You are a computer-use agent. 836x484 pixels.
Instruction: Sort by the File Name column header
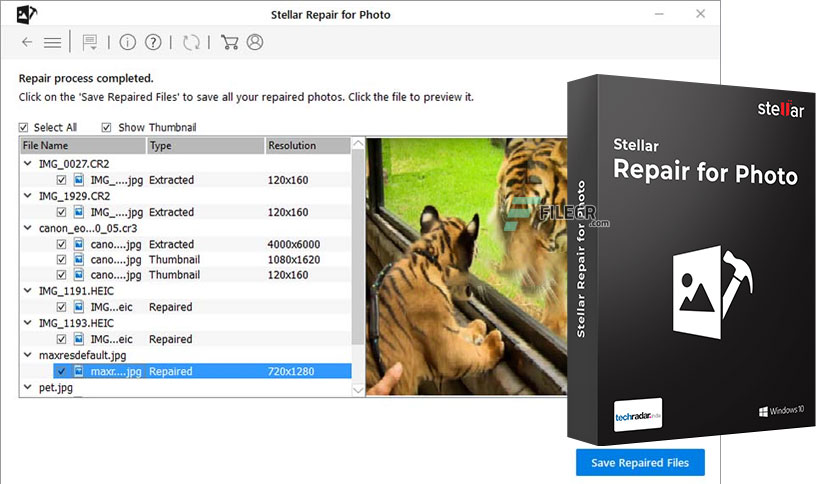(x=83, y=146)
